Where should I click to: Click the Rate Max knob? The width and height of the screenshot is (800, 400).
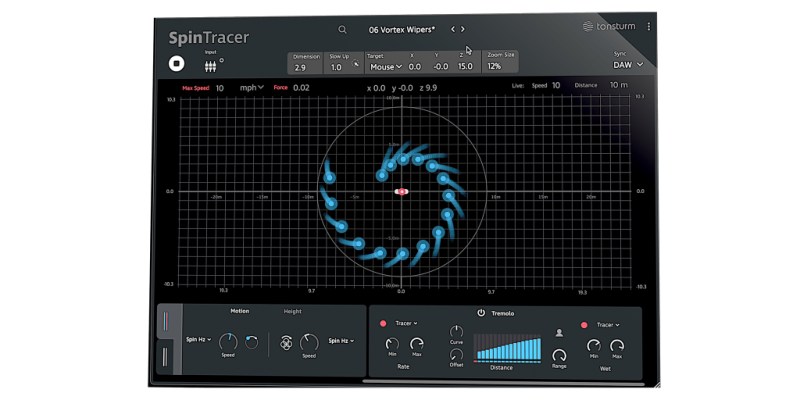[417, 344]
